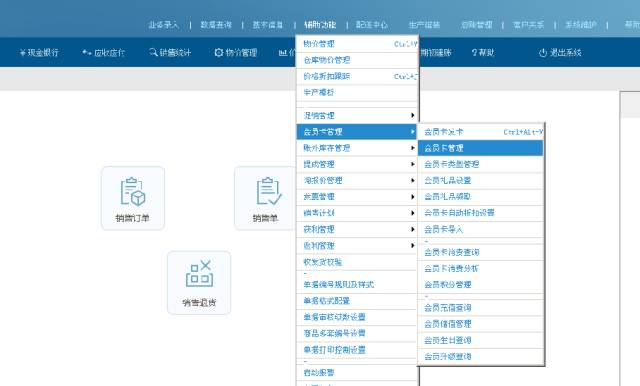Viewport: 640px width, 386px height.
Task: Choose 单据打印控制设置 menu entry
Action: coord(358,350)
